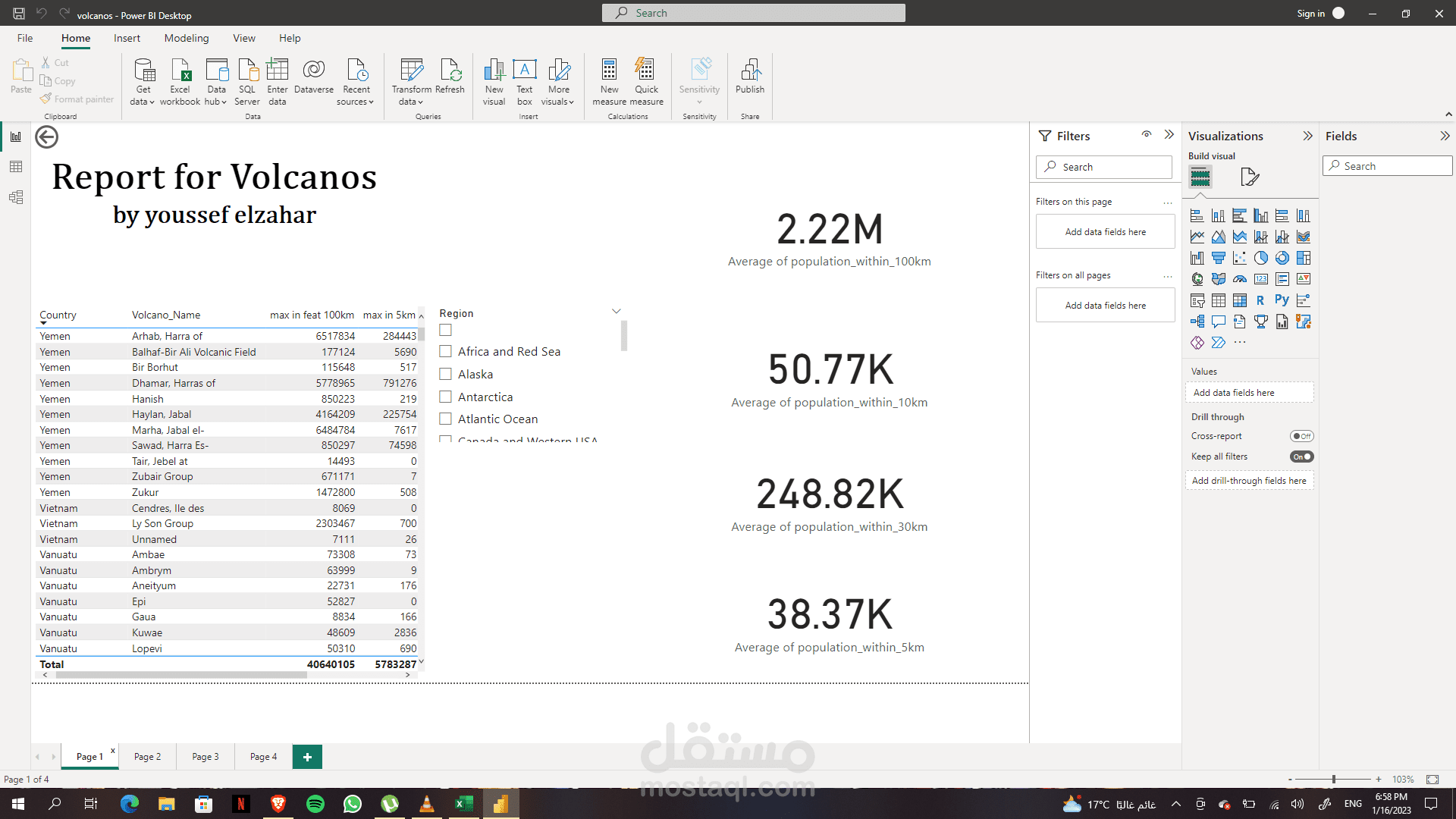Collapse the Visualizations pane
The height and width of the screenshot is (819, 1456).
[1307, 136]
